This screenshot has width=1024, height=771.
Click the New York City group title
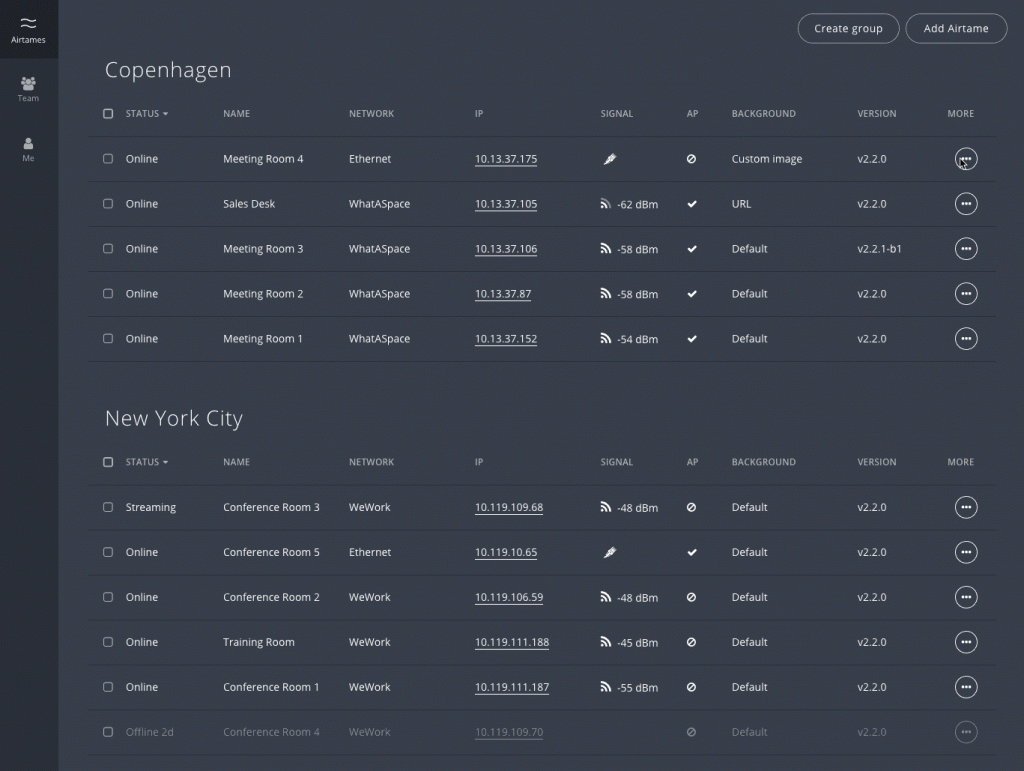[x=174, y=418]
